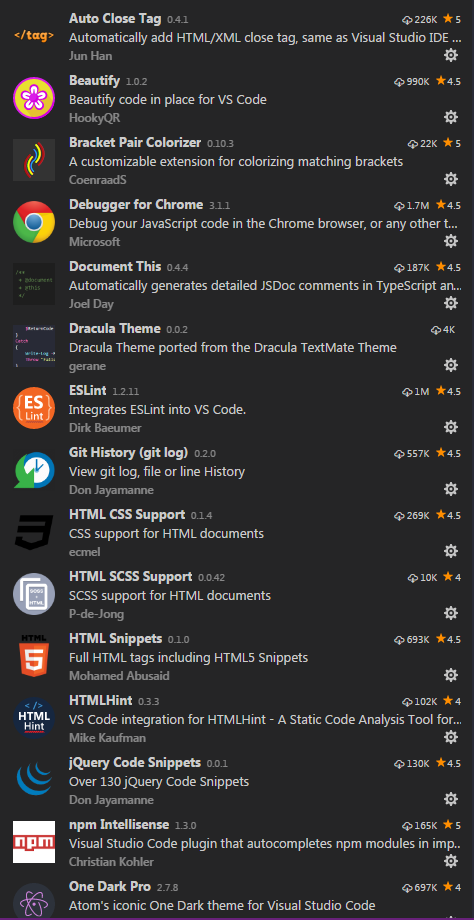Click the publisher name Microsoft
The height and width of the screenshot is (920, 474).
pos(94,242)
